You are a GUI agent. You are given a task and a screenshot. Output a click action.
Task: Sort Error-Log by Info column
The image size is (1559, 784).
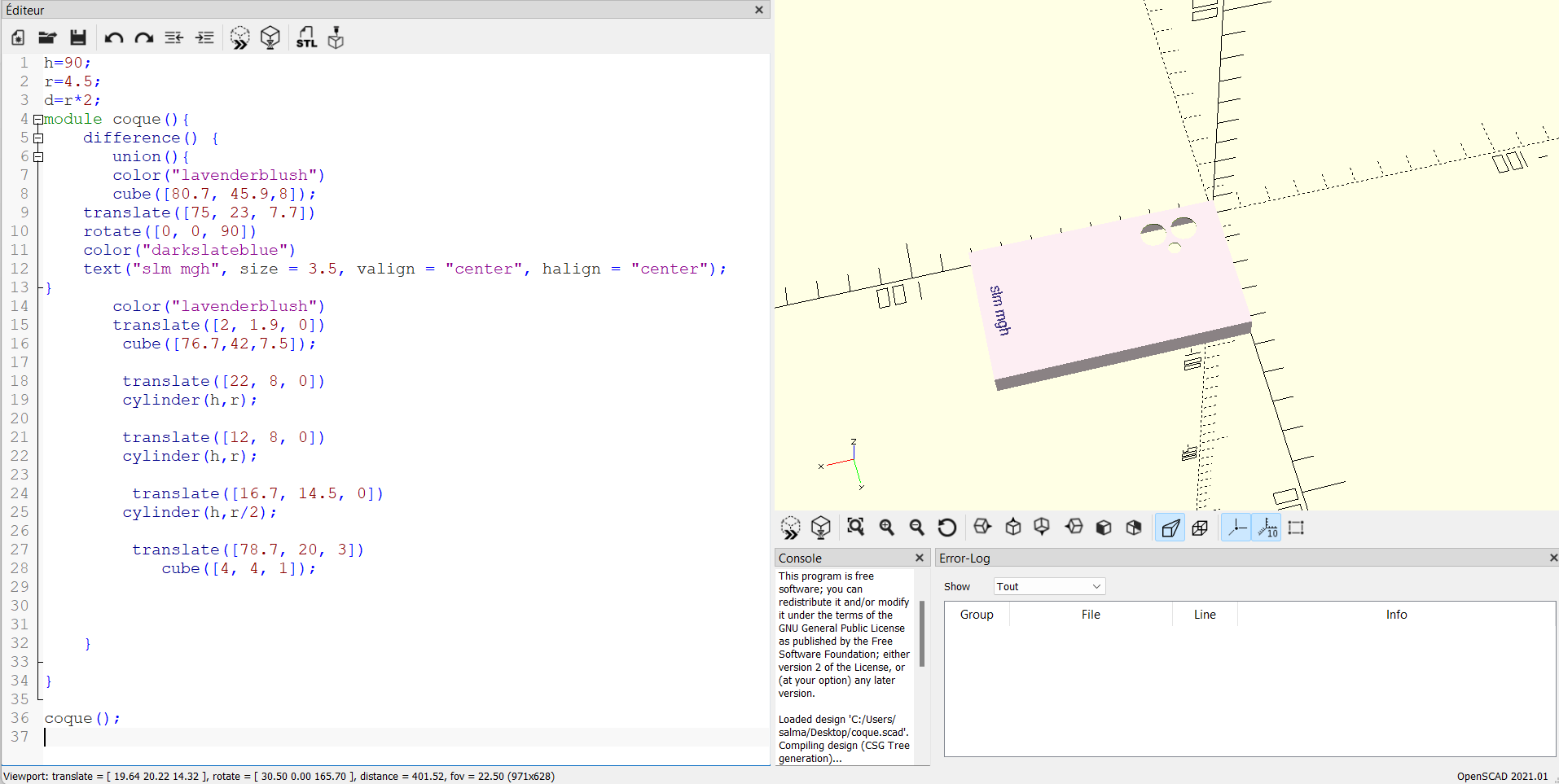click(x=1396, y=615)
